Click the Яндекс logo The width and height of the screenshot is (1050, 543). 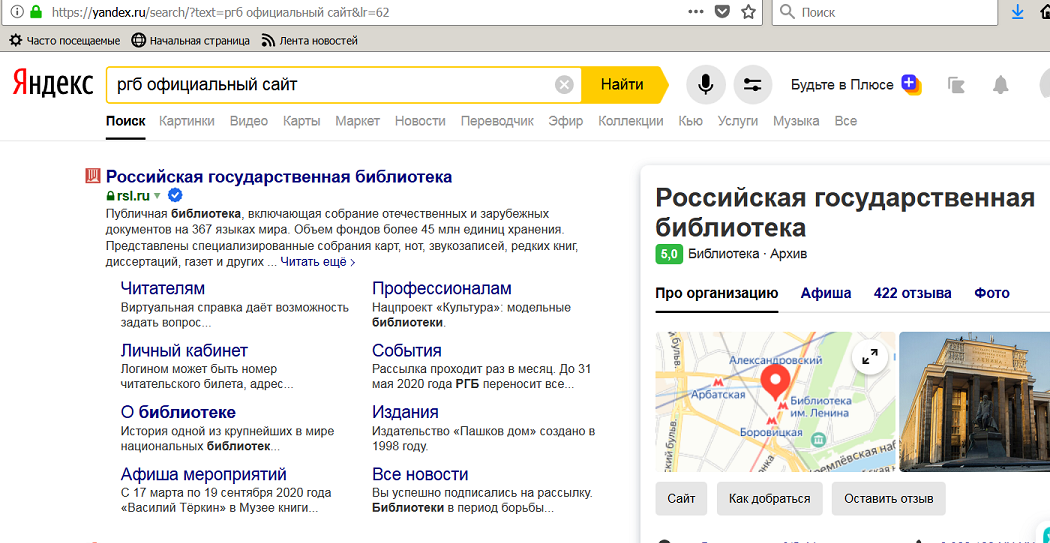tap(53, 85)
